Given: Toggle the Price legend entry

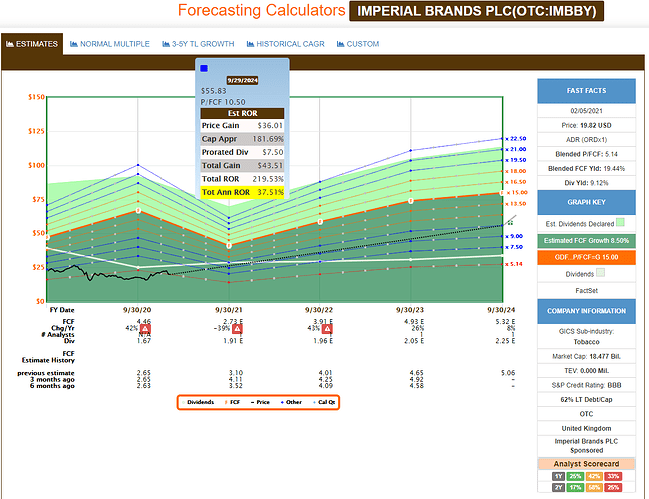Looking at the screenshot, I should pyautogui.click(x=260, y=402).
